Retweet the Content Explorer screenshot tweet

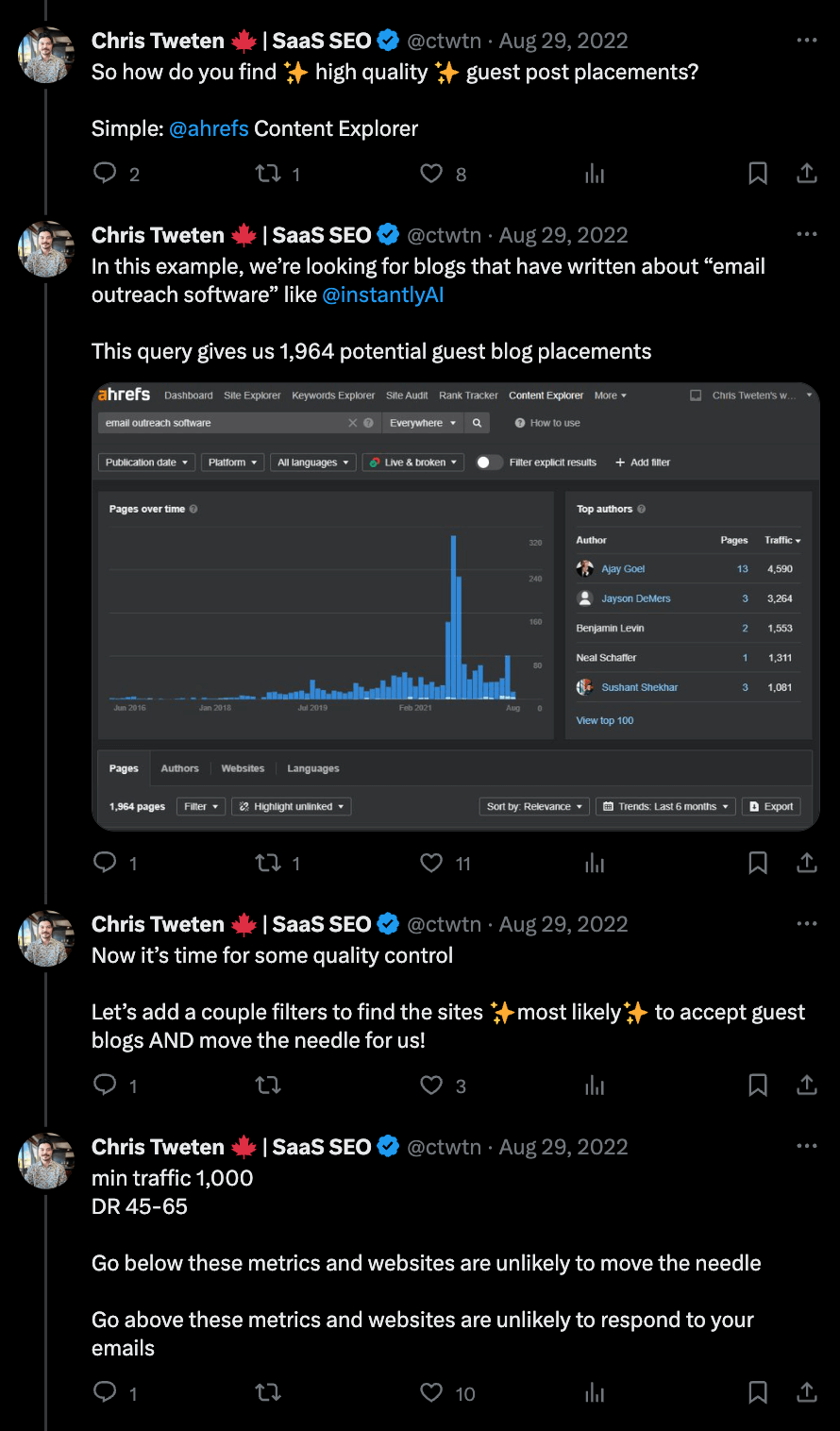tap(265, 863)
